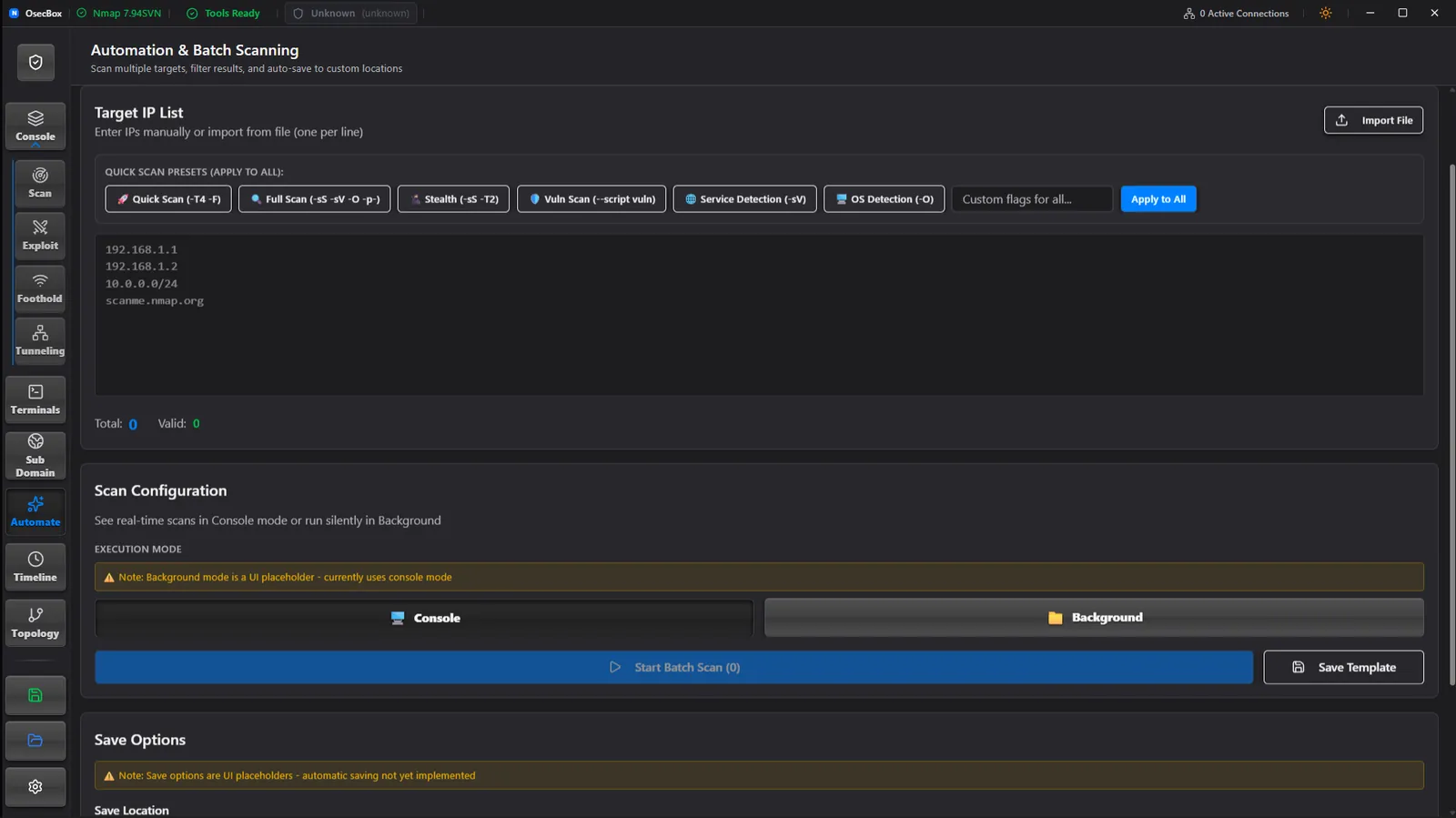
Task: Click the Apply to All button
Action: [1158, 199]
